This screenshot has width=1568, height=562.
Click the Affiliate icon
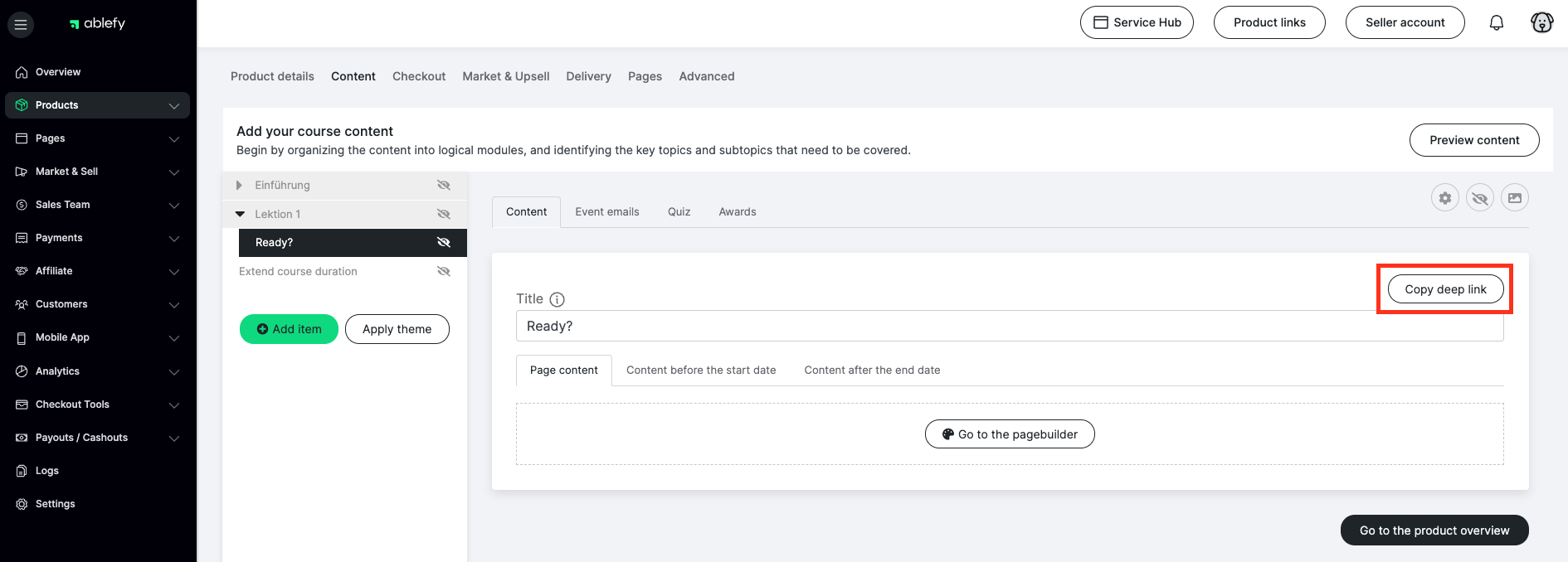point(22,271)
